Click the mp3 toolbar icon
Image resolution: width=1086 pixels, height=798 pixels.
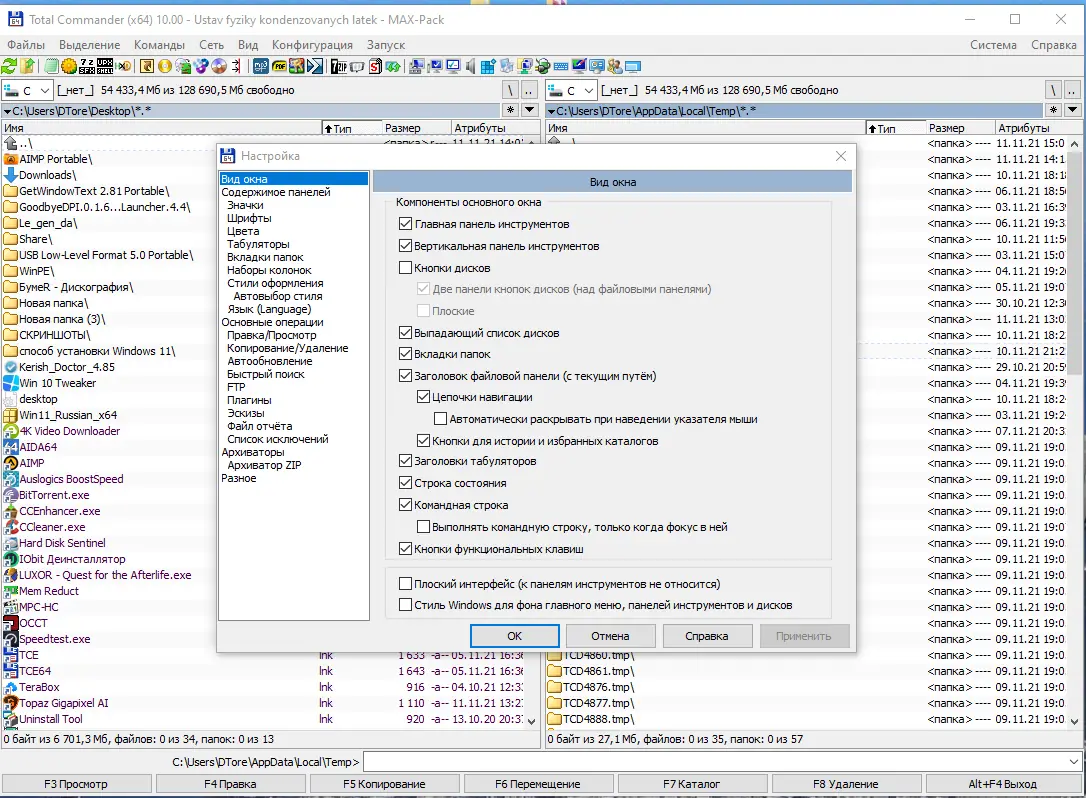(261, 67)
